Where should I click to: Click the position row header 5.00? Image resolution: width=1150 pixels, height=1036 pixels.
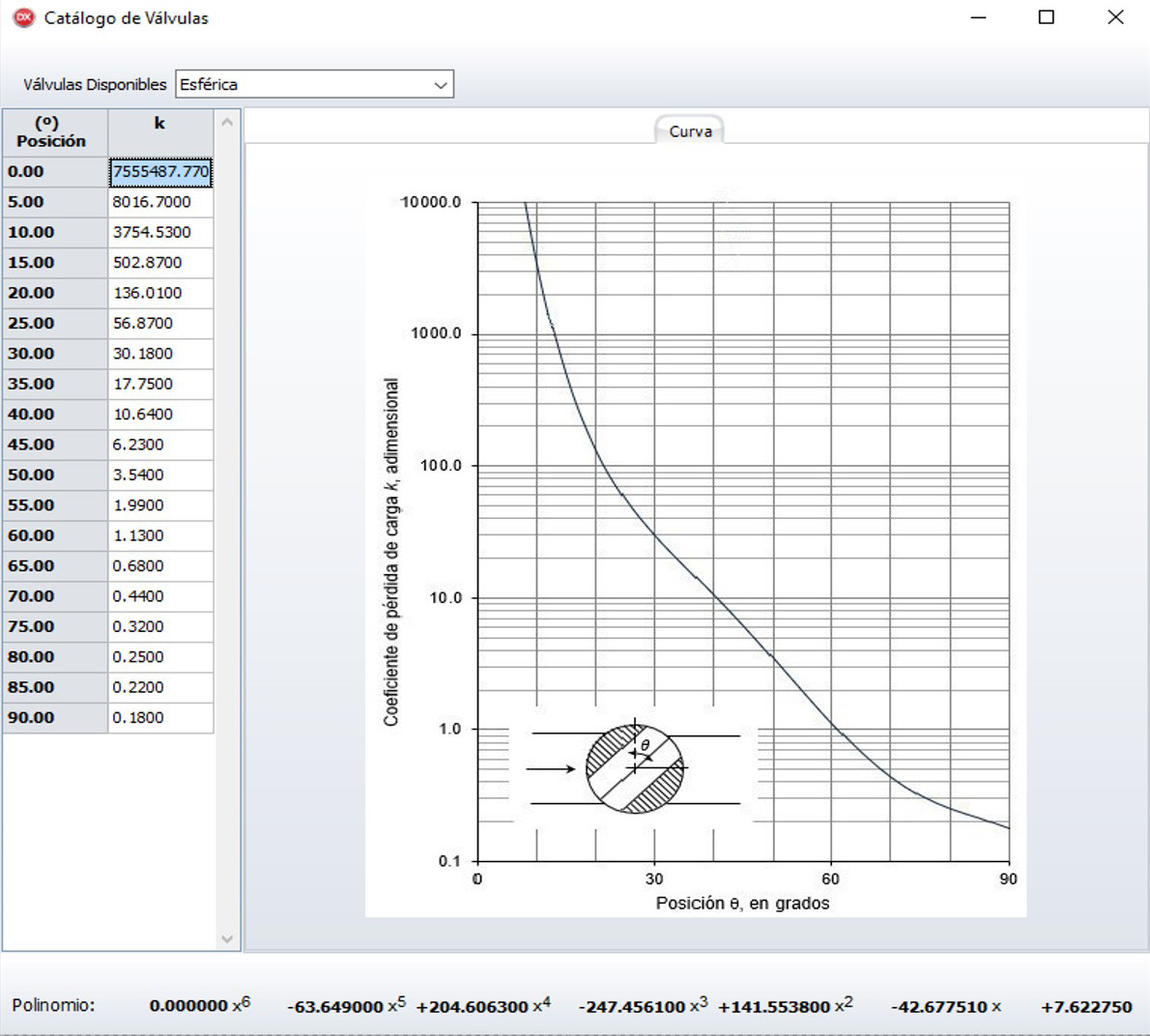coord(55,202)
